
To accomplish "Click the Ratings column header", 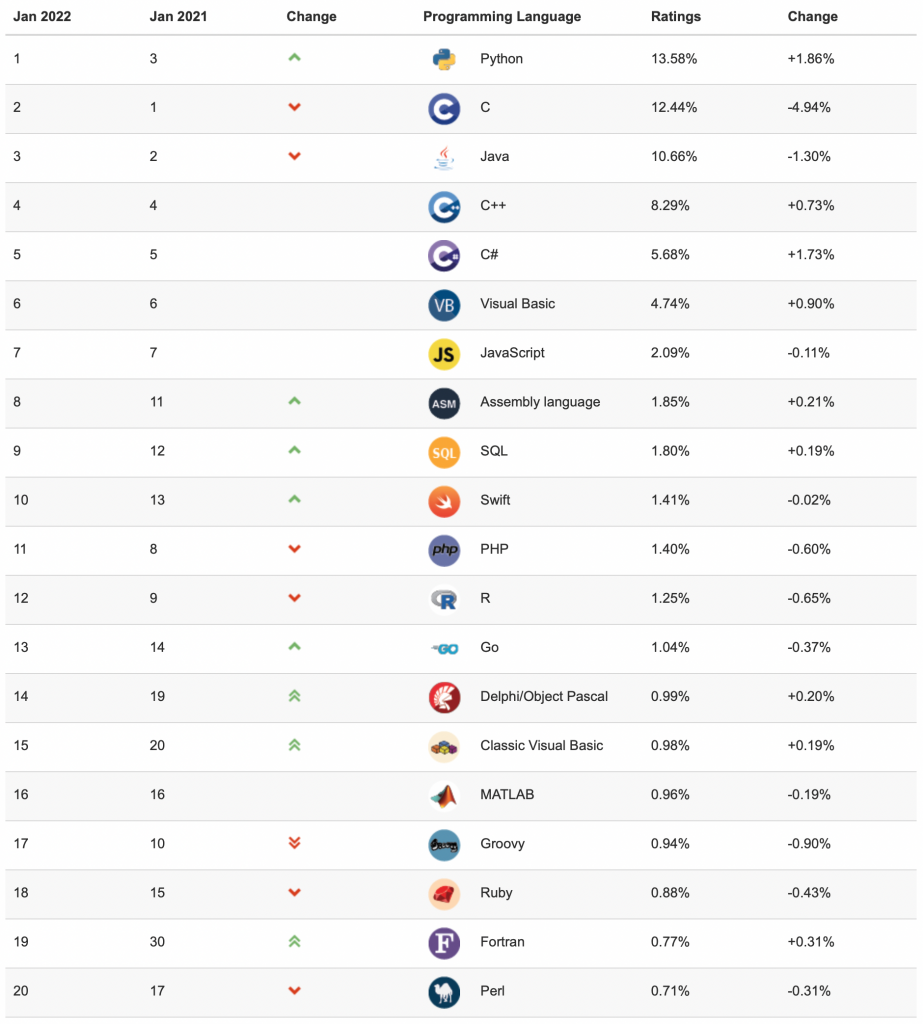I will click(675, 16).
